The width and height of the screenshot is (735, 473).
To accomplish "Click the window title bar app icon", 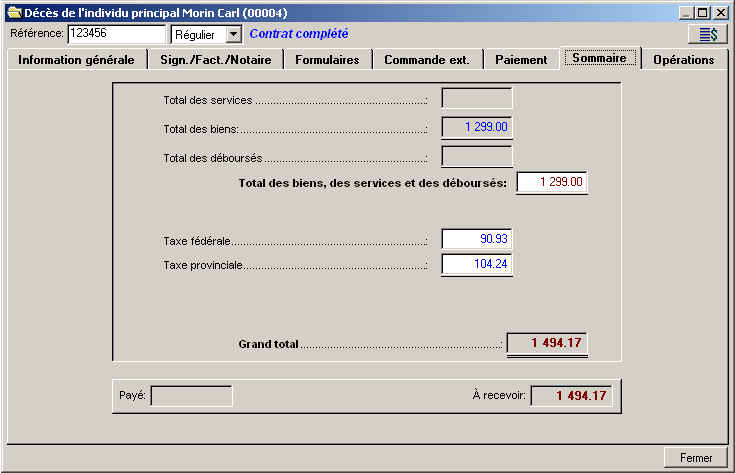I will [13, 12].
